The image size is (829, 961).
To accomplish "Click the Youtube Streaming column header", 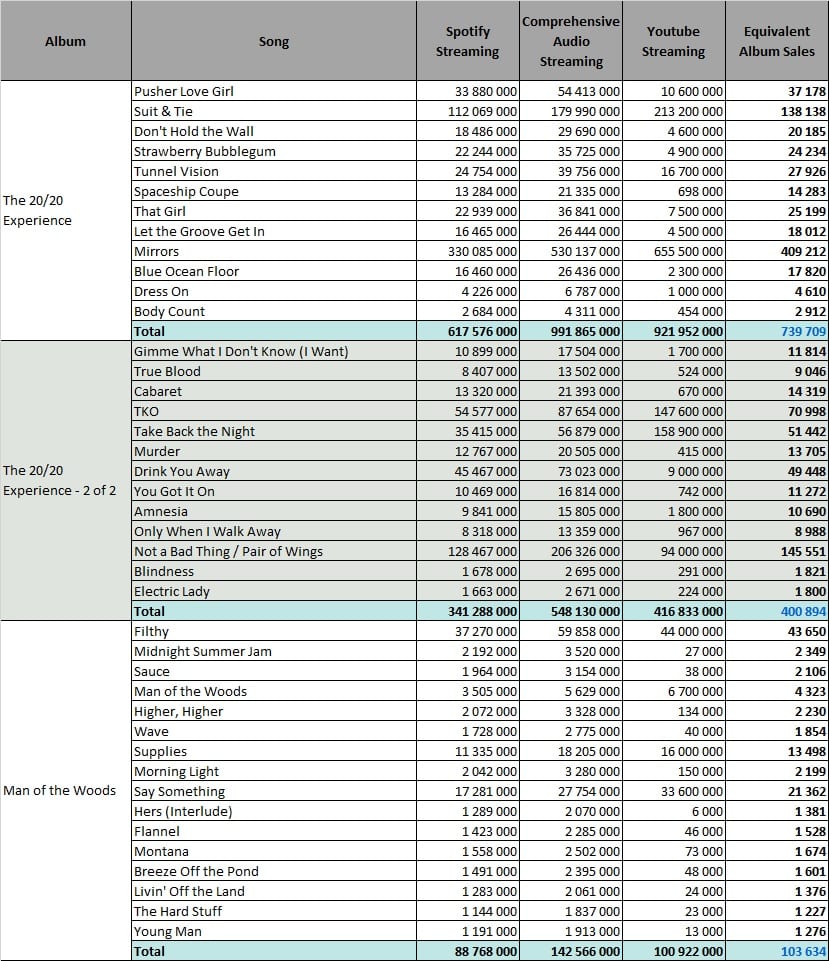I will click(673, 40).
